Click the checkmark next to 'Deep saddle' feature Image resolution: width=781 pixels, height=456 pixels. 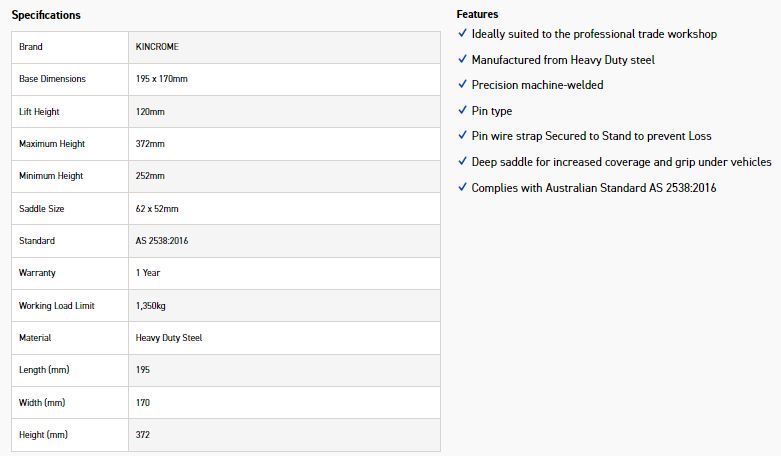coord(462,161)
